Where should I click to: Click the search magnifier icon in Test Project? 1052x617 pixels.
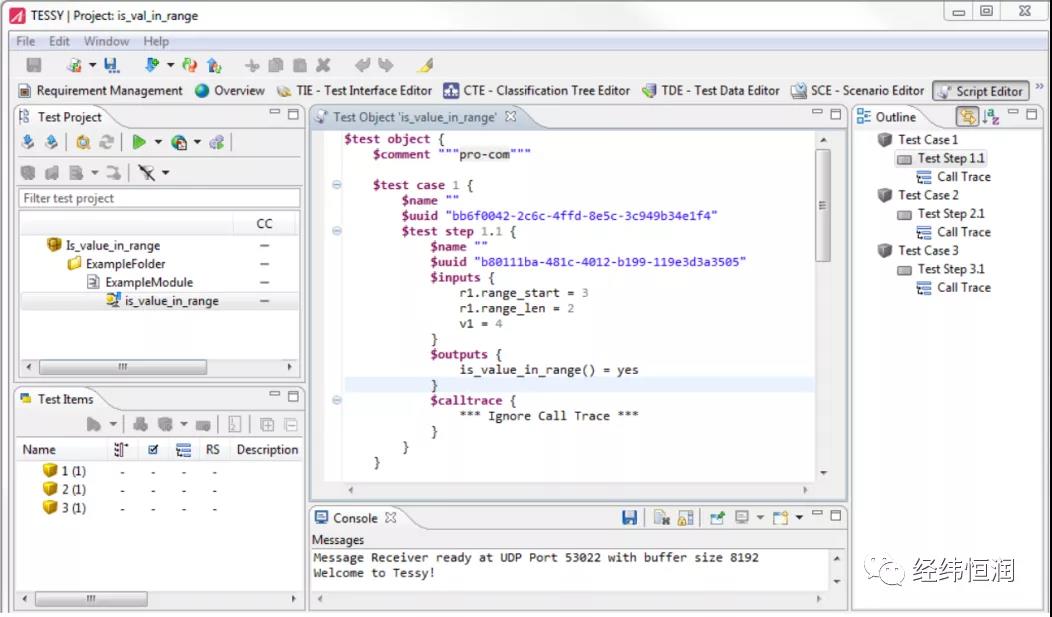pos(83,142)
